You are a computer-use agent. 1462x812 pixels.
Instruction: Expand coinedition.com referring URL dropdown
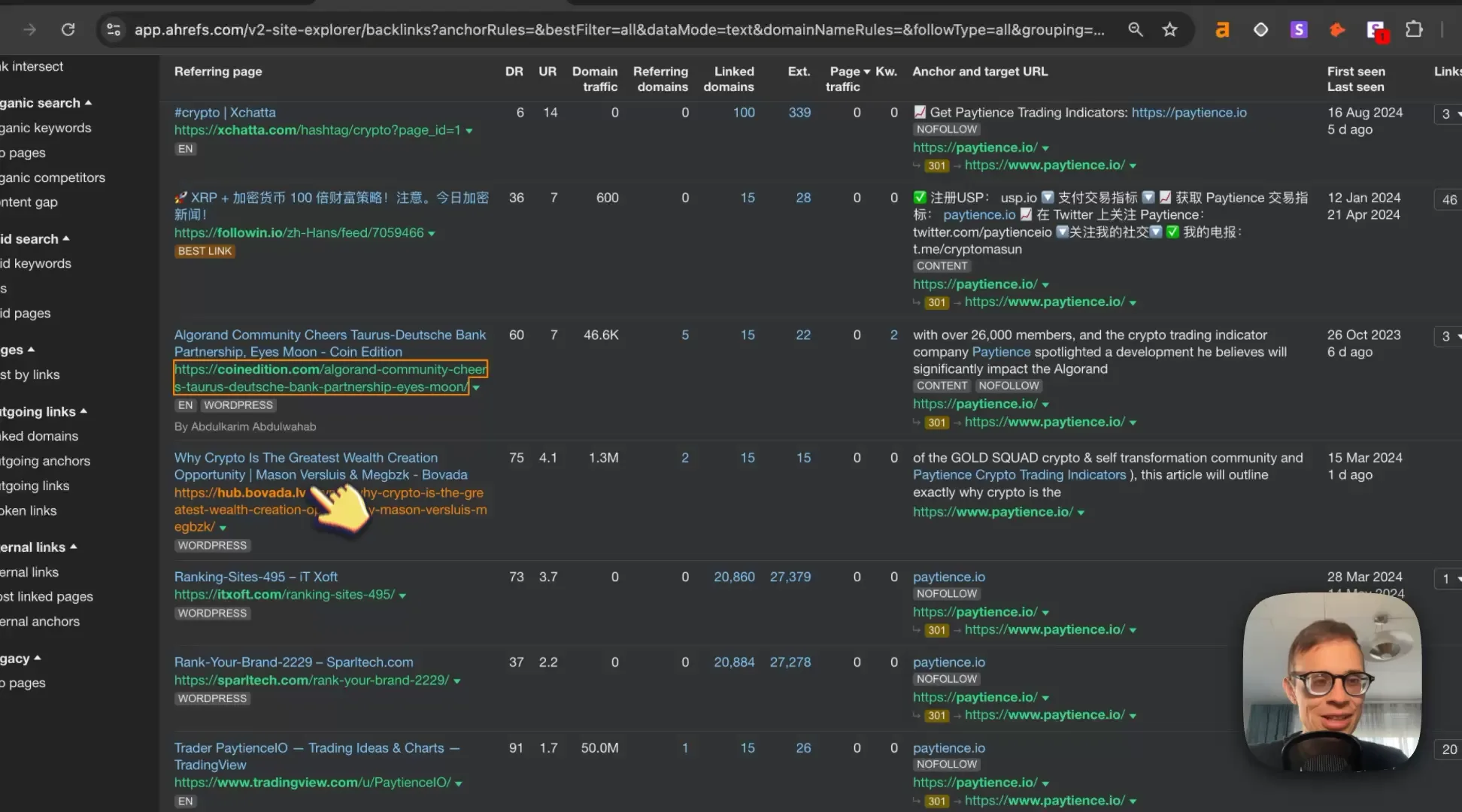coord(476,388)
